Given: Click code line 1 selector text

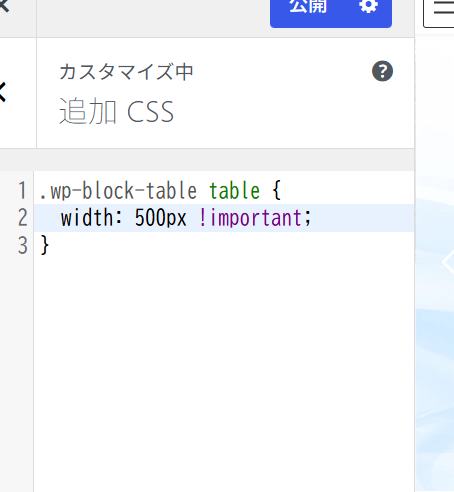Looking at the screenshot, I should point(160,191).
